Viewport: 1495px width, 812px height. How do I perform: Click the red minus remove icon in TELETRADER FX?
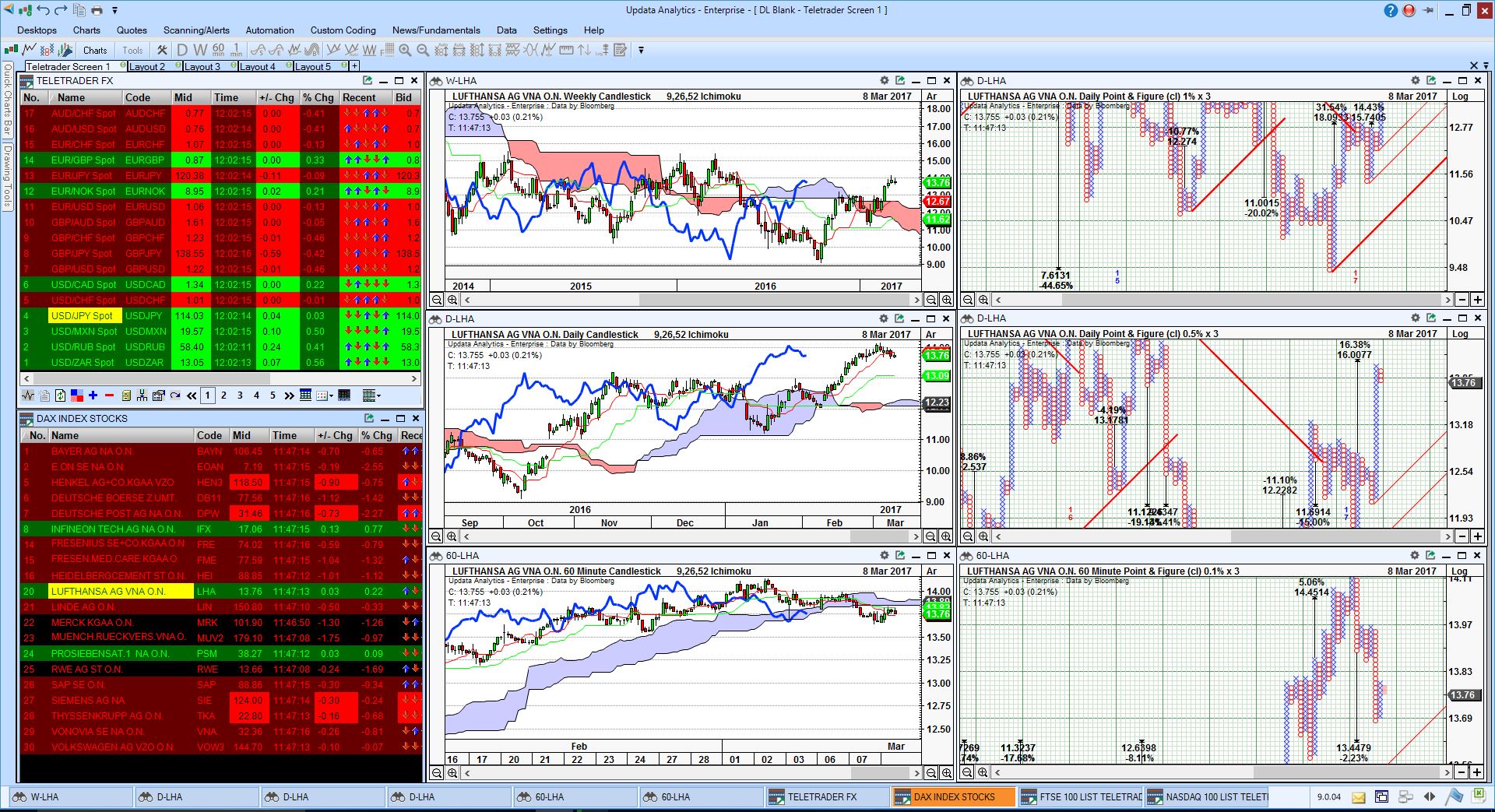tap(109, 395)
